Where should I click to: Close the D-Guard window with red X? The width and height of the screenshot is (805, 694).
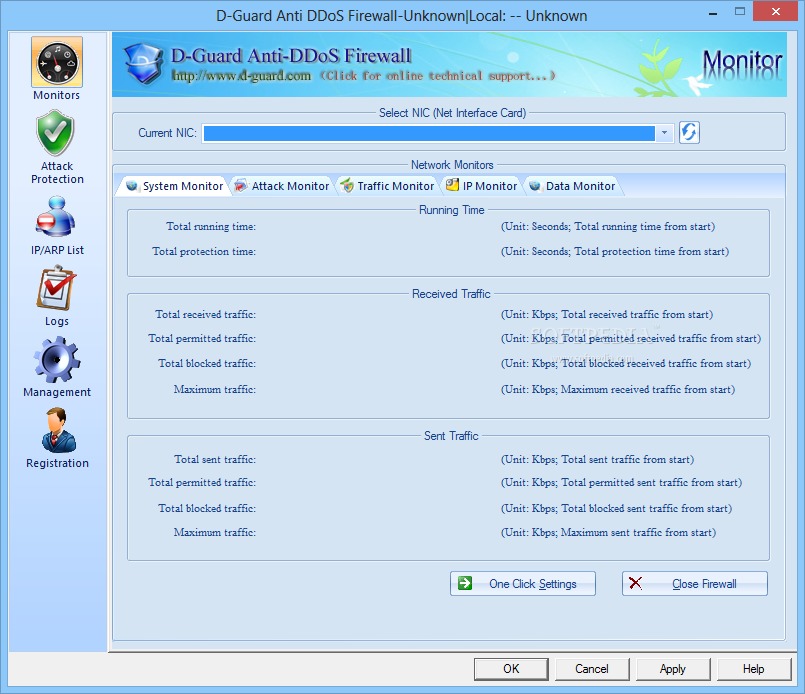coord(775,11)
